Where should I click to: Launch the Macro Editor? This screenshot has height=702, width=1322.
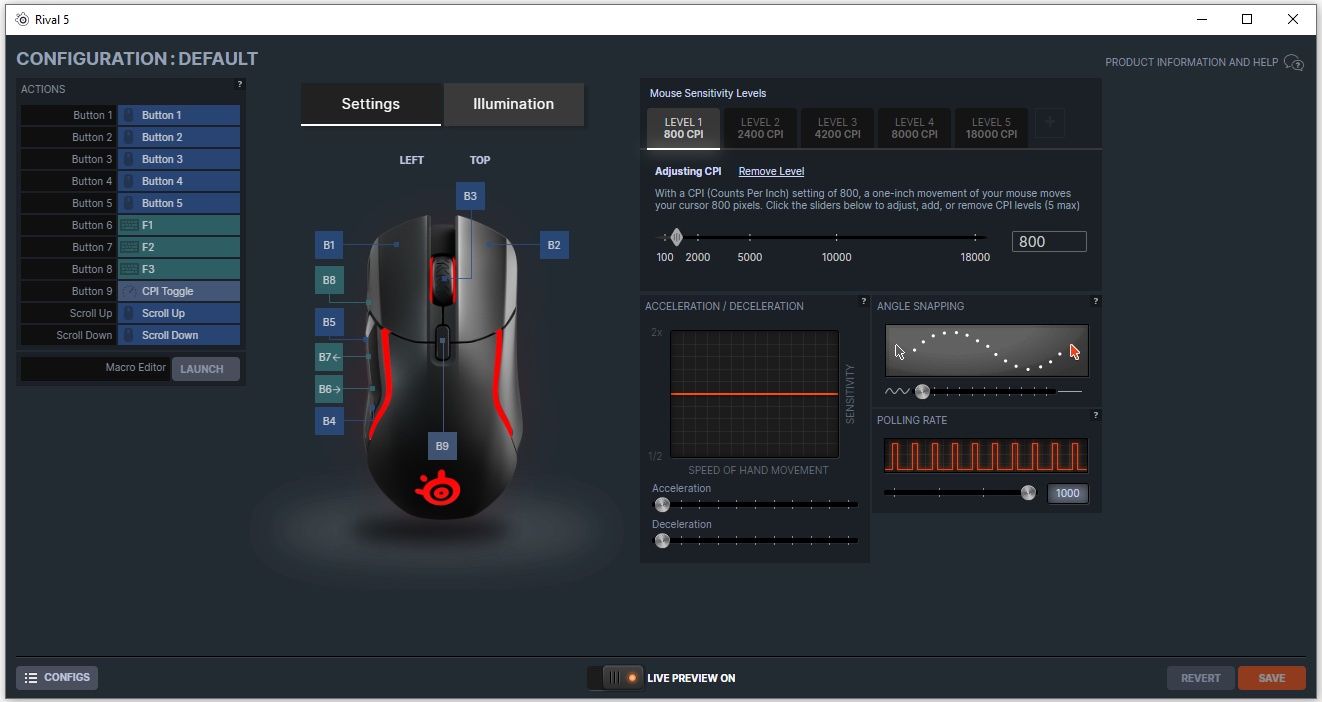coord(206,369)
